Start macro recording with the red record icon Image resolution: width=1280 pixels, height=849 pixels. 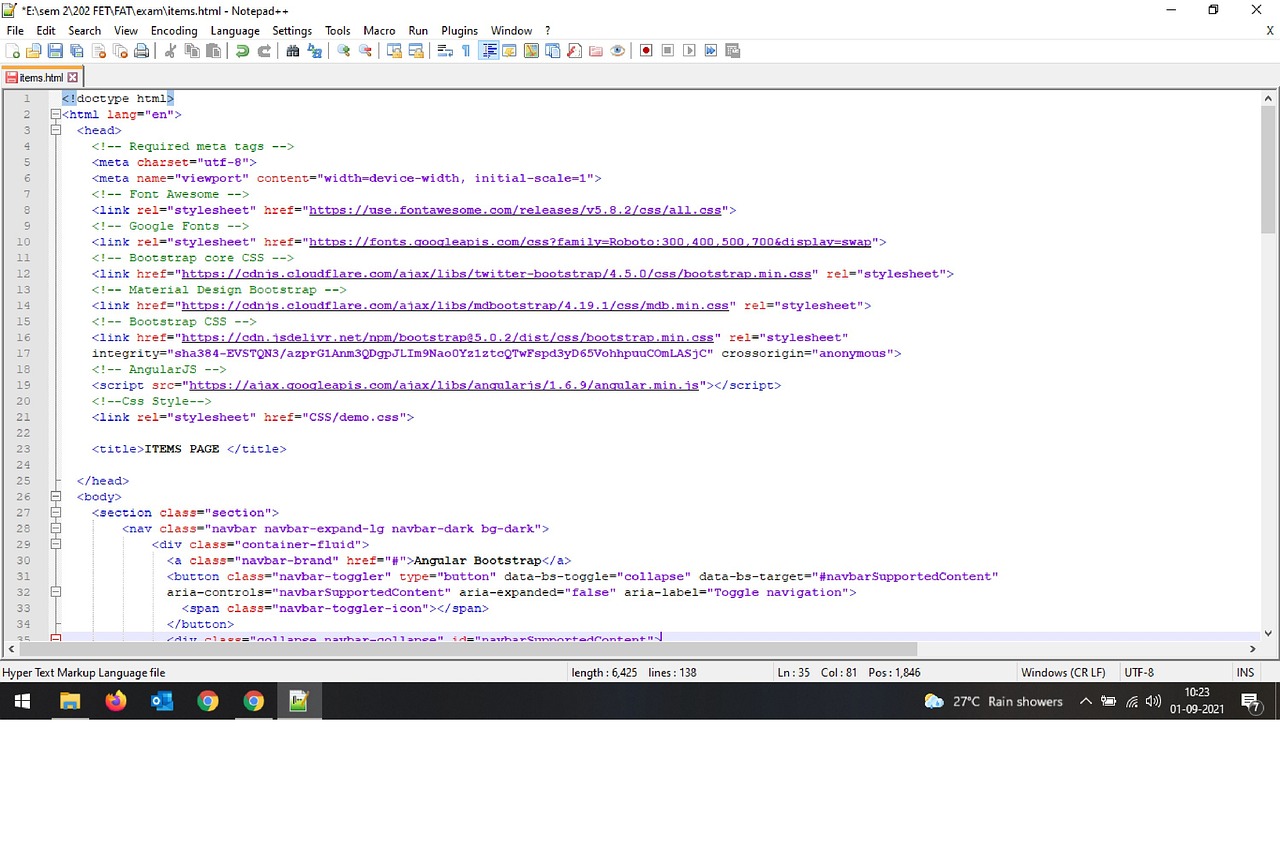pyautogui.click(x=646, y=51)
